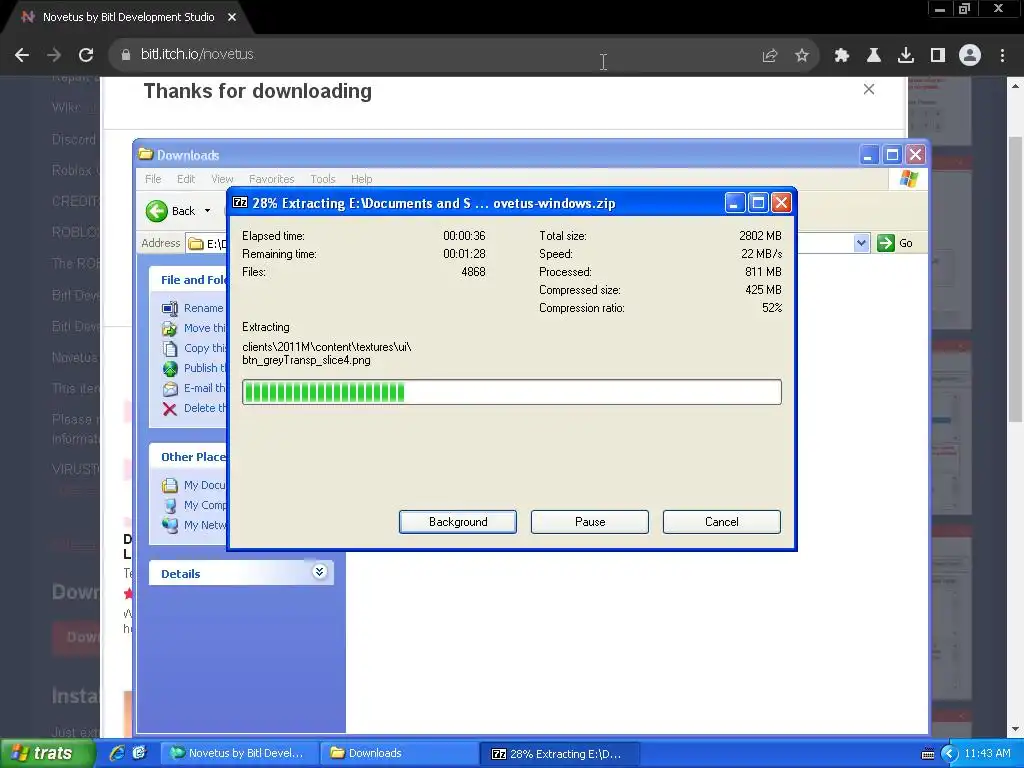Open File menu in Downloads window
The width and height of the screenshot is (1024, 768).
click(153, 179)
